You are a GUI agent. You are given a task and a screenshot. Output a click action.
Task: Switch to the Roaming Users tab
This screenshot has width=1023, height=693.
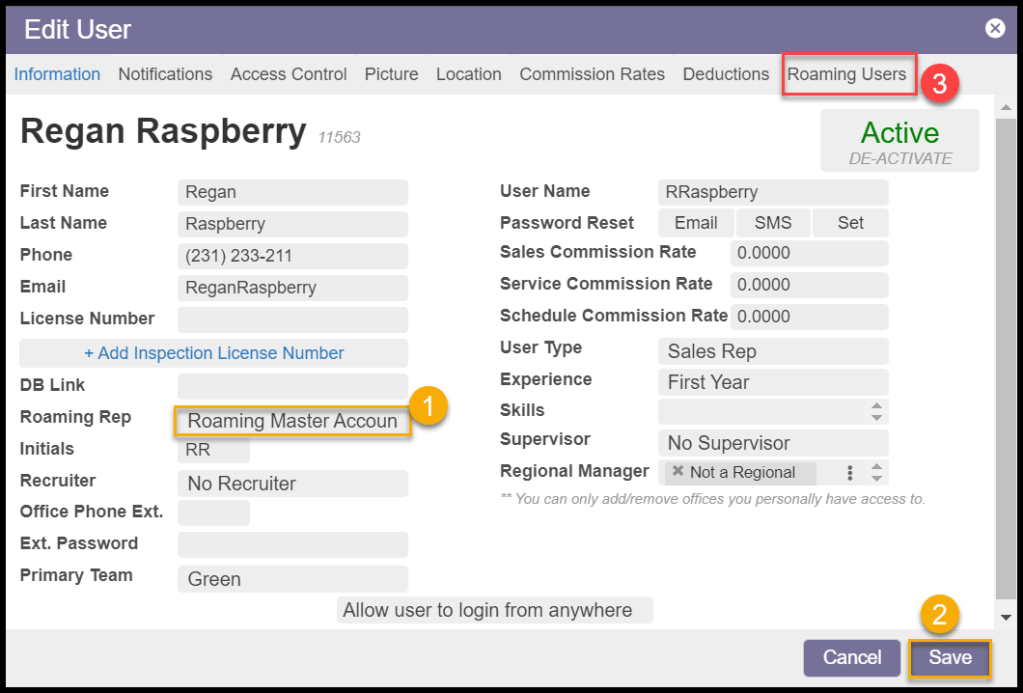(x=847, y=74)
